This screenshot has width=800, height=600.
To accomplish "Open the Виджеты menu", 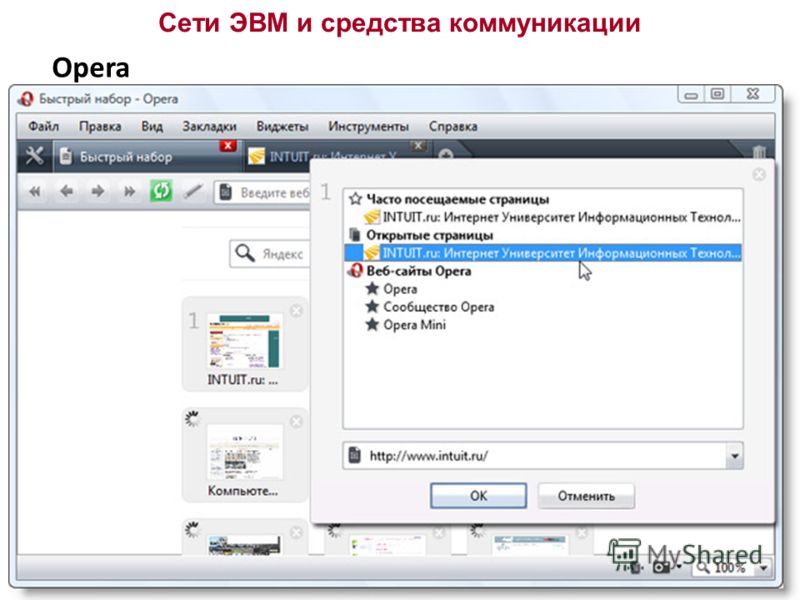I will (282, 126).
